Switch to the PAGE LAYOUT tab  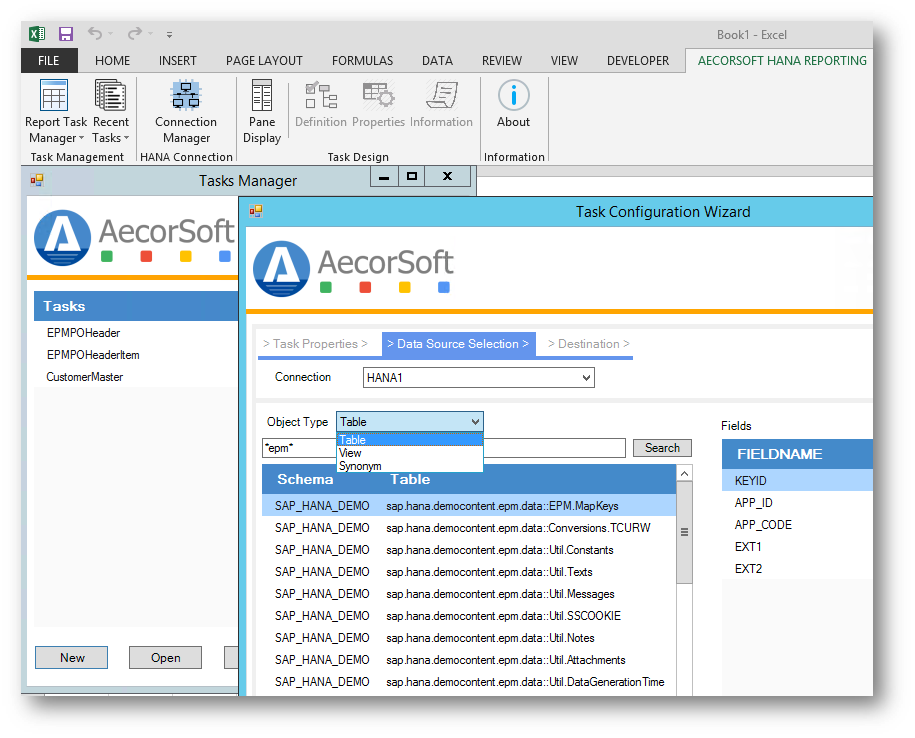[264, 61]
